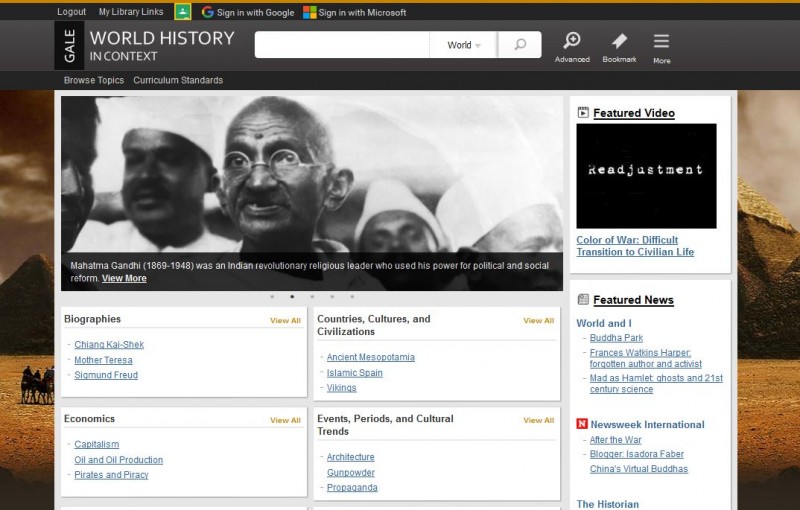This screenshot has height=510, width=800.
Task: Open My Library Links
Action: pos(131,12)
